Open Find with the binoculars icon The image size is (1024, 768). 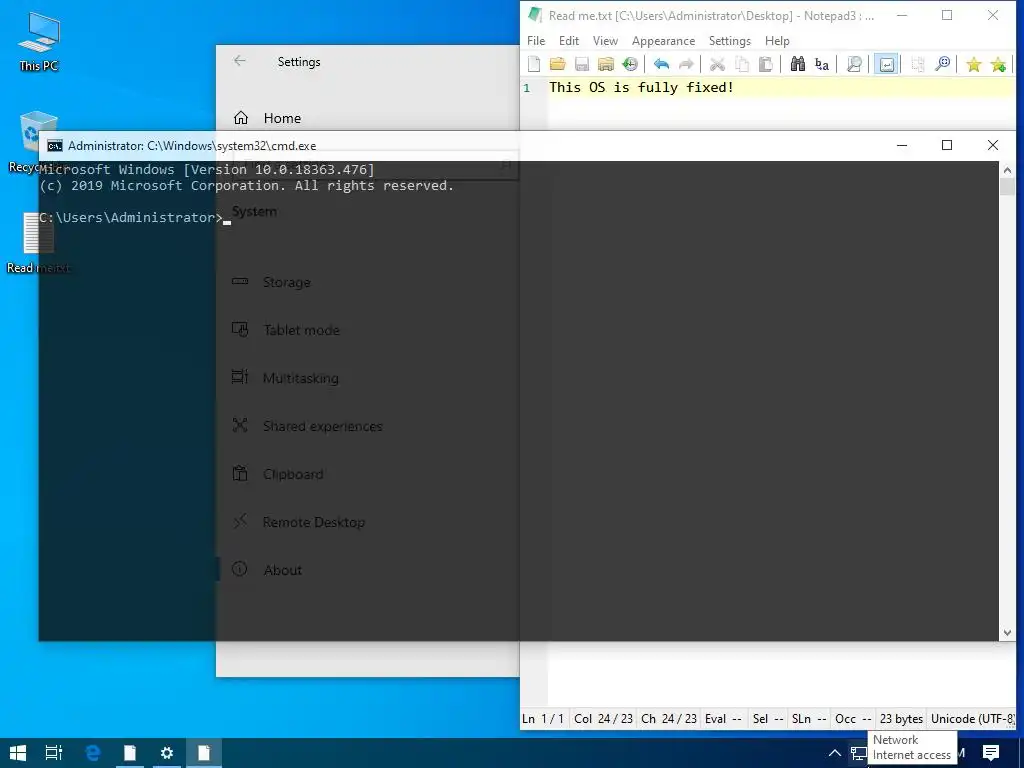click(x=797, y=64)
